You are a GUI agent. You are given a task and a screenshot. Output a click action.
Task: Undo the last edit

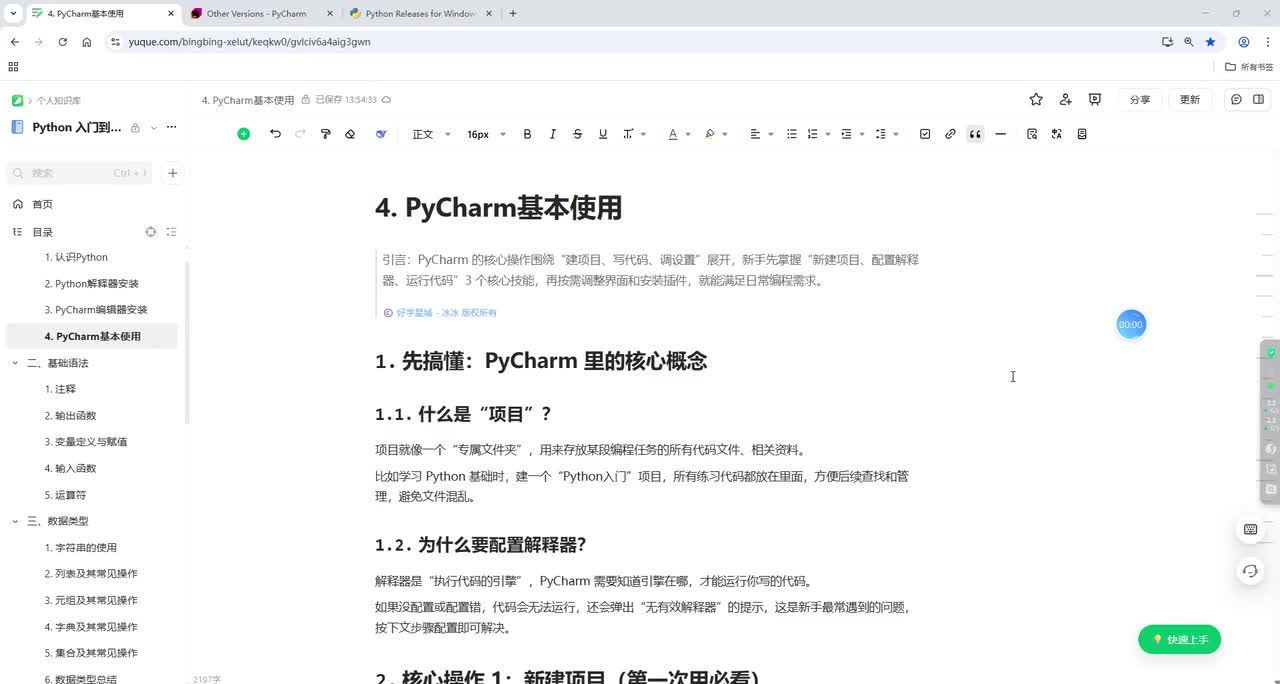pyautogui.click(x=275, y=134)
